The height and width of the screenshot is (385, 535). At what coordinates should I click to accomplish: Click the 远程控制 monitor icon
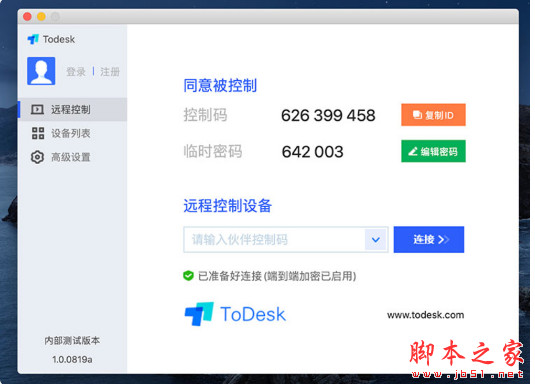click(x=37, y=110)
